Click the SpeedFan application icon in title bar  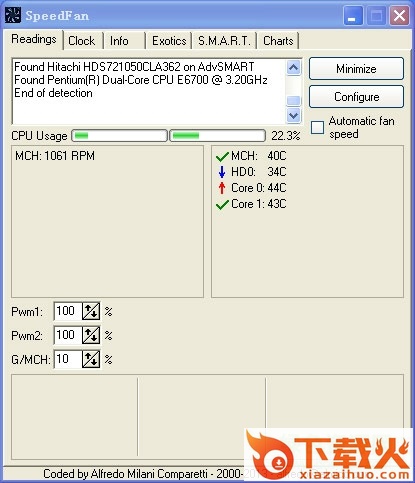point(13,15)
